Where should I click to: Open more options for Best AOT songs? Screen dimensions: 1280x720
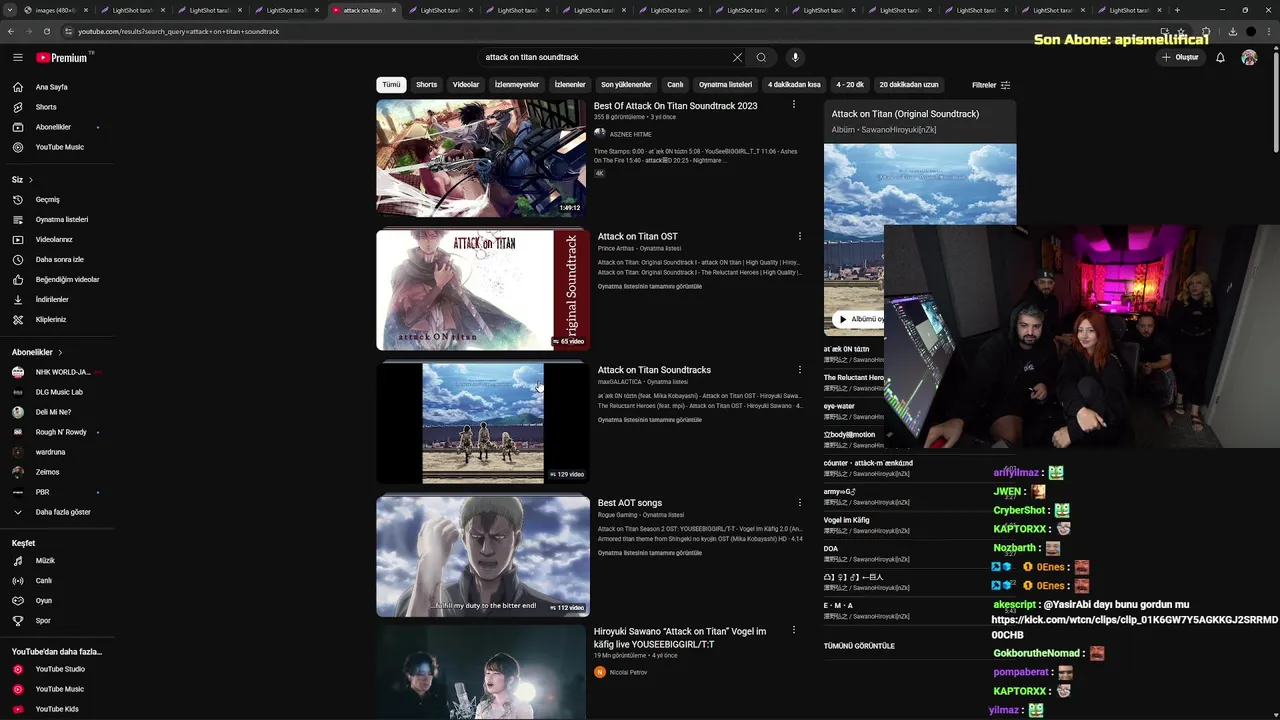[799, 503]
